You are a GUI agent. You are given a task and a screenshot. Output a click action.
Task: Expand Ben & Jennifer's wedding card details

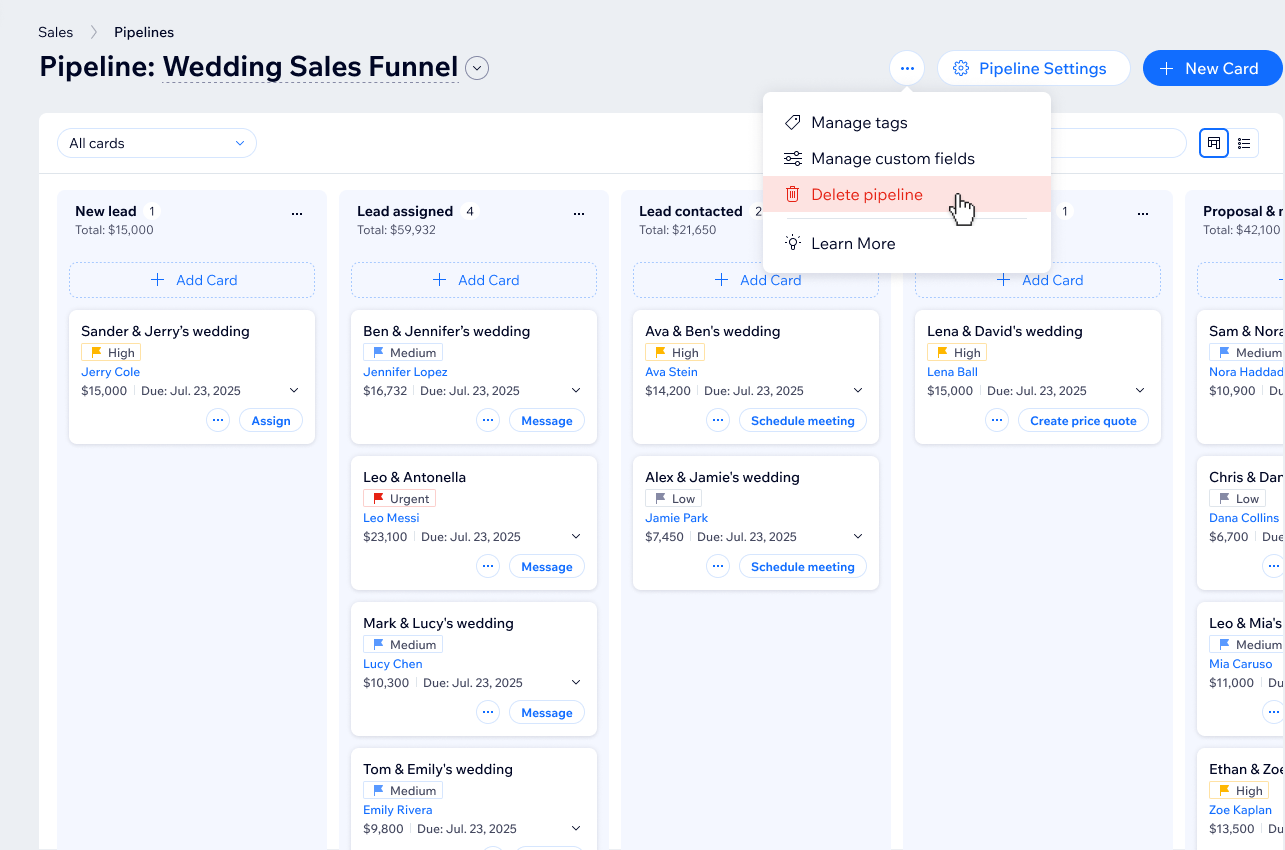point(576,391)
